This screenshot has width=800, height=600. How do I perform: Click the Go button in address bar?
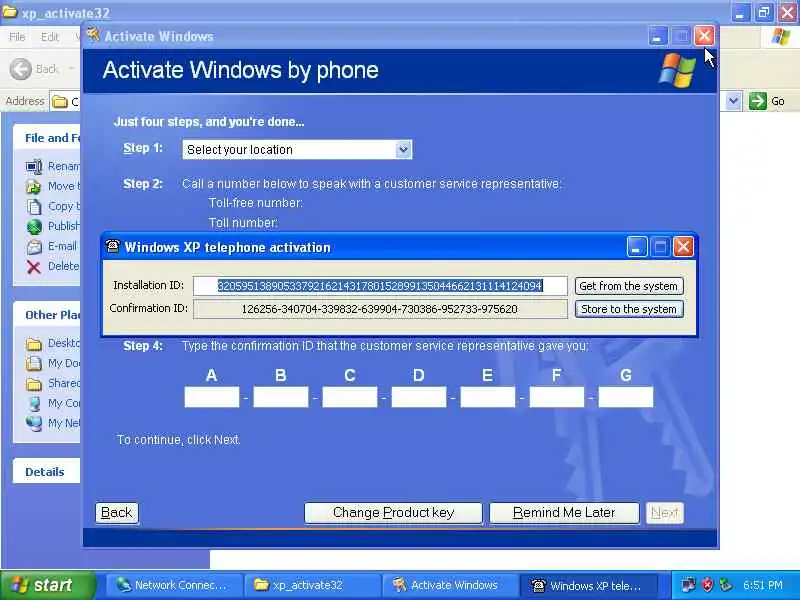point(767,101)
